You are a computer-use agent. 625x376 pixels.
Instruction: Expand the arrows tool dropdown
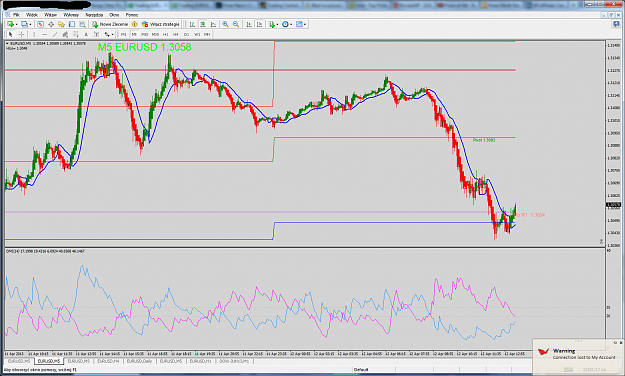point(112,34)
